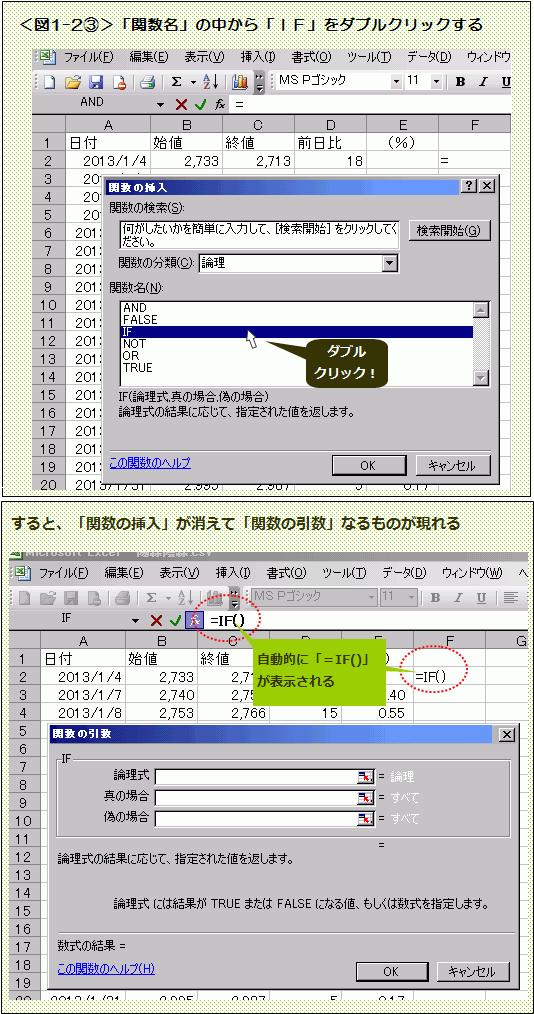Click down arrow of 関数名 list scrollbar

click(480, 378)
